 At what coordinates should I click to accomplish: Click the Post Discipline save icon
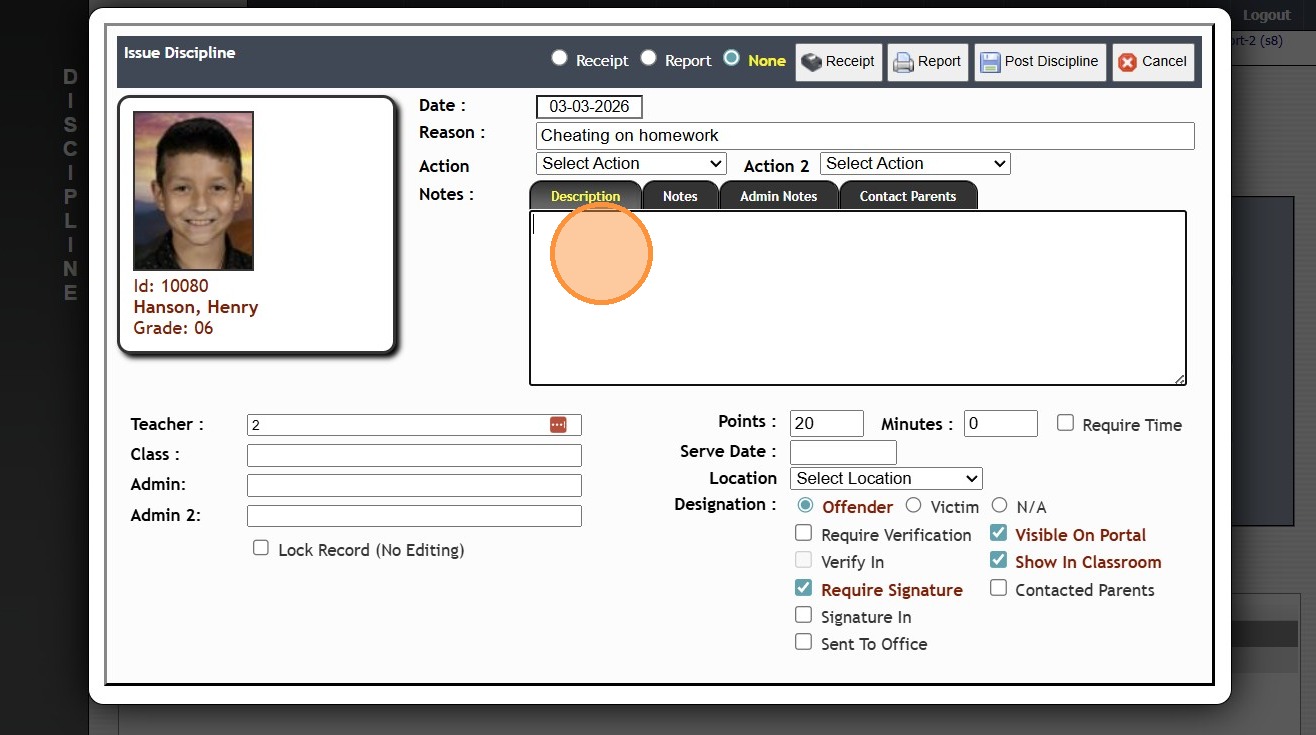point(1040,62)
